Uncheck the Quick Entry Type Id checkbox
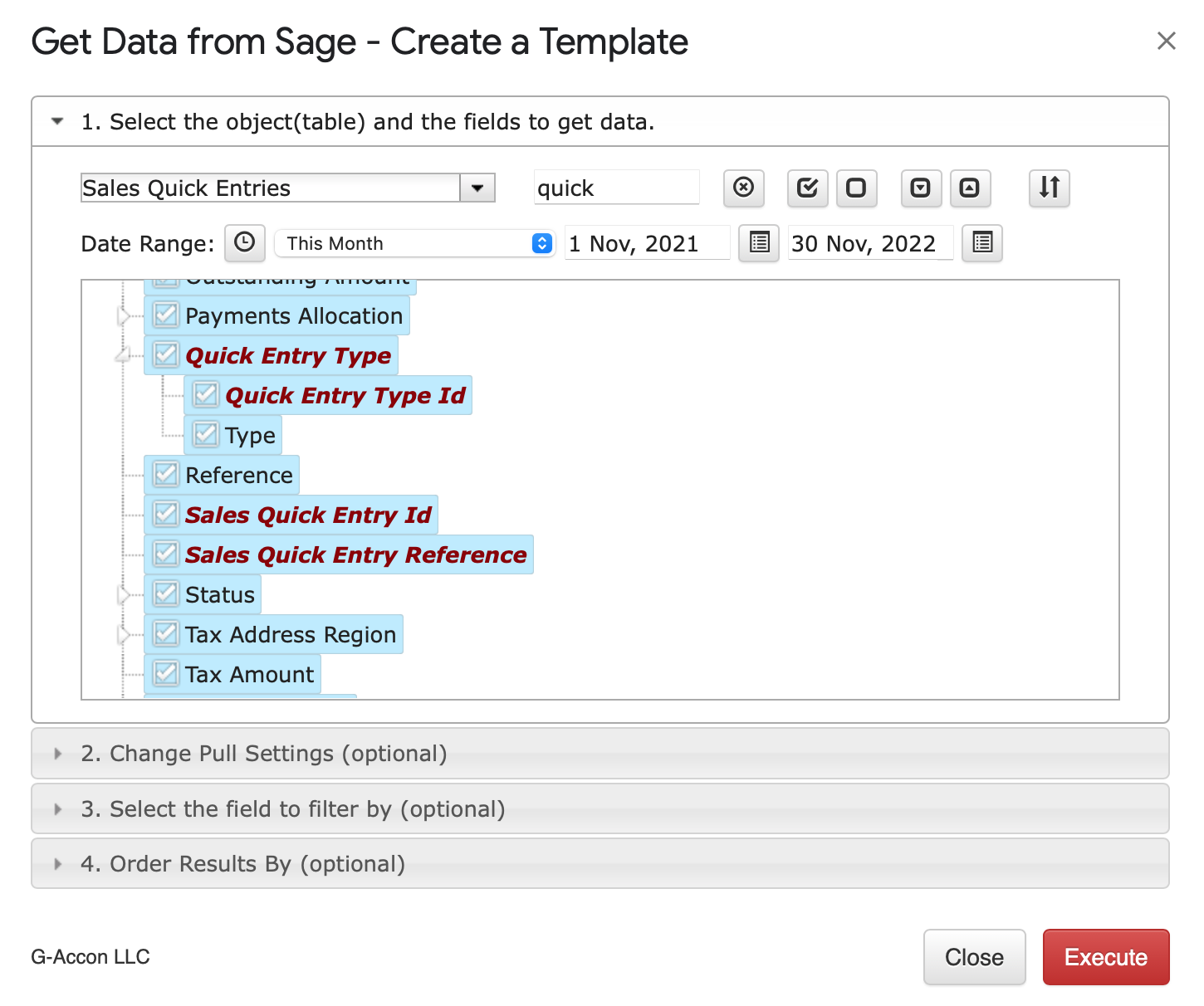Screen dimensions: 1204x1006 pyautogui.click(x=206, y=395)
